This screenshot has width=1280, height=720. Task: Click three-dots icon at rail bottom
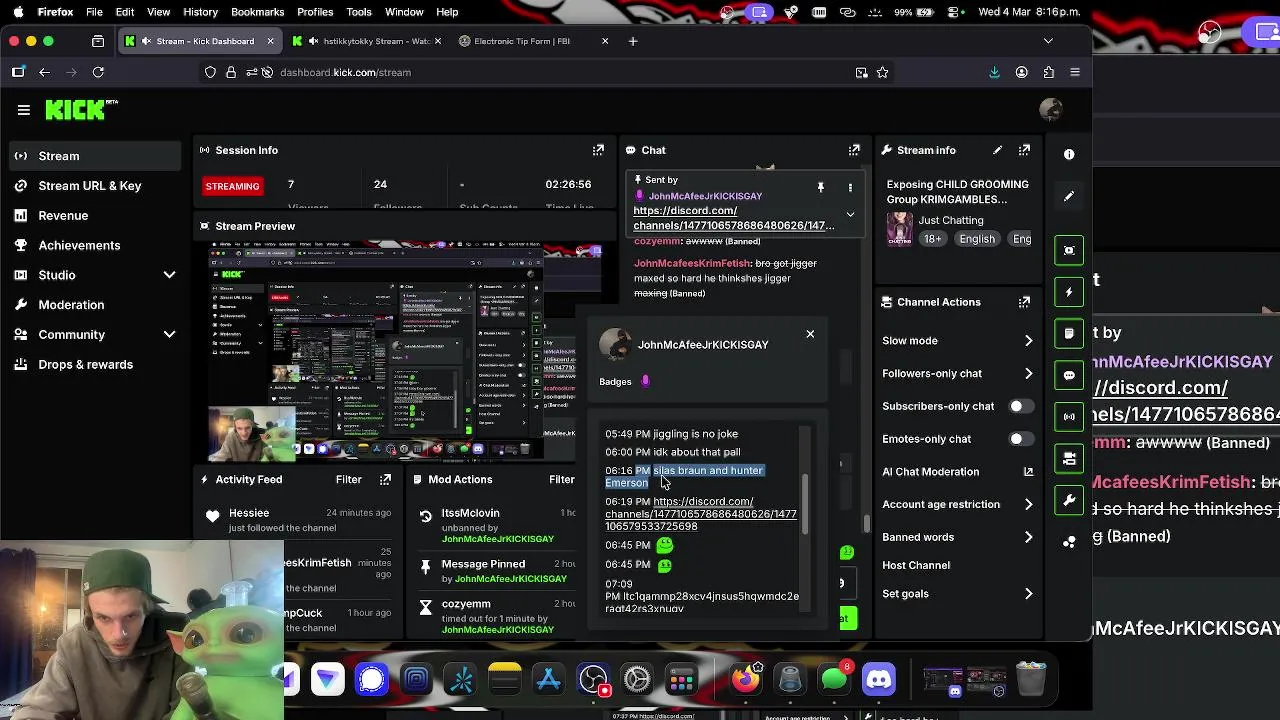tap(1069, 542)
